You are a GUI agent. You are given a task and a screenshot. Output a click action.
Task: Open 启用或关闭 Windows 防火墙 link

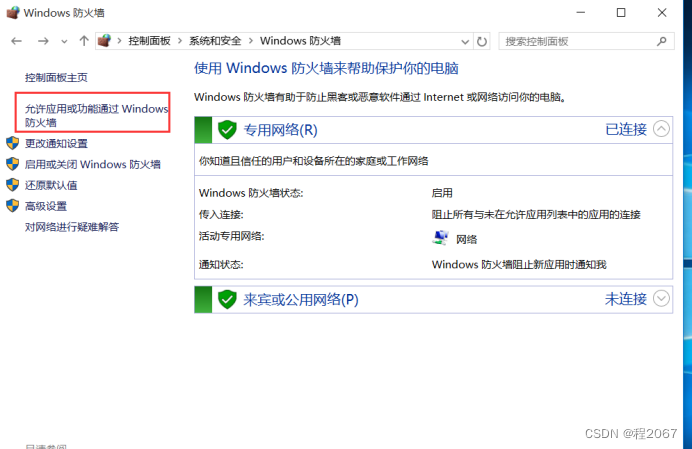(93, 164)
